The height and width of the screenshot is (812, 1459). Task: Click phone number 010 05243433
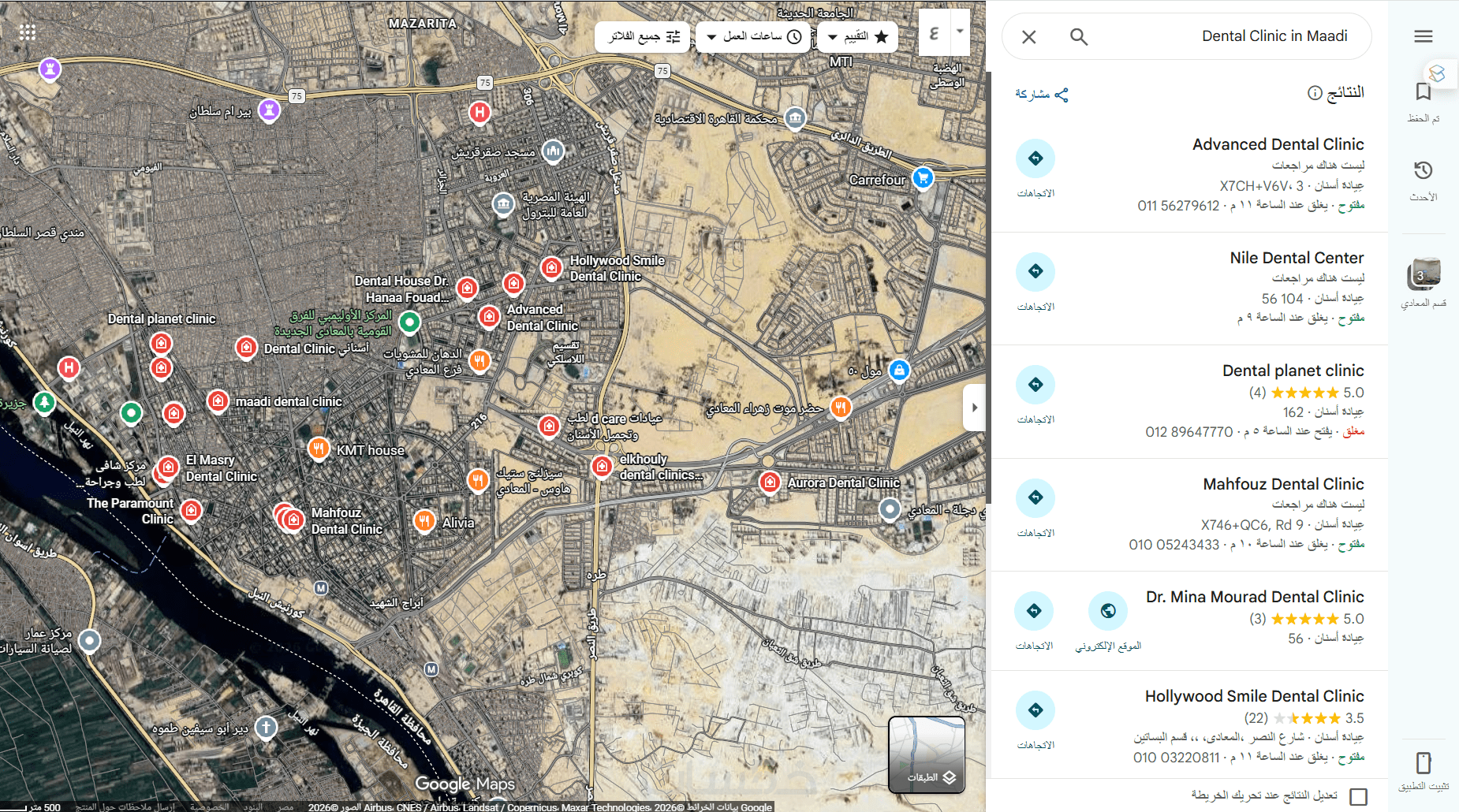coord(1174,545)
